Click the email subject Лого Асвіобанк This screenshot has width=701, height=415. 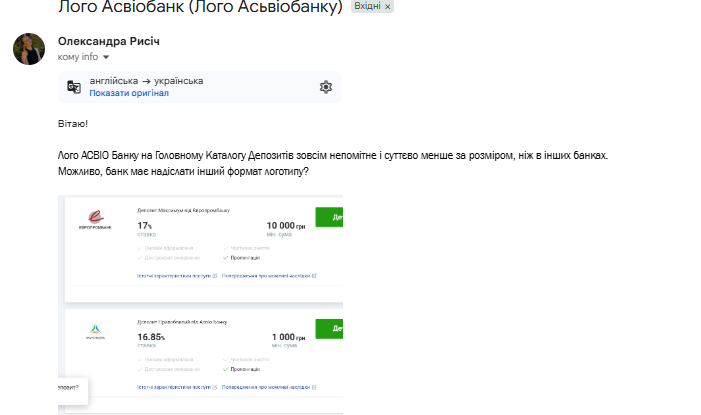(200, 7)
